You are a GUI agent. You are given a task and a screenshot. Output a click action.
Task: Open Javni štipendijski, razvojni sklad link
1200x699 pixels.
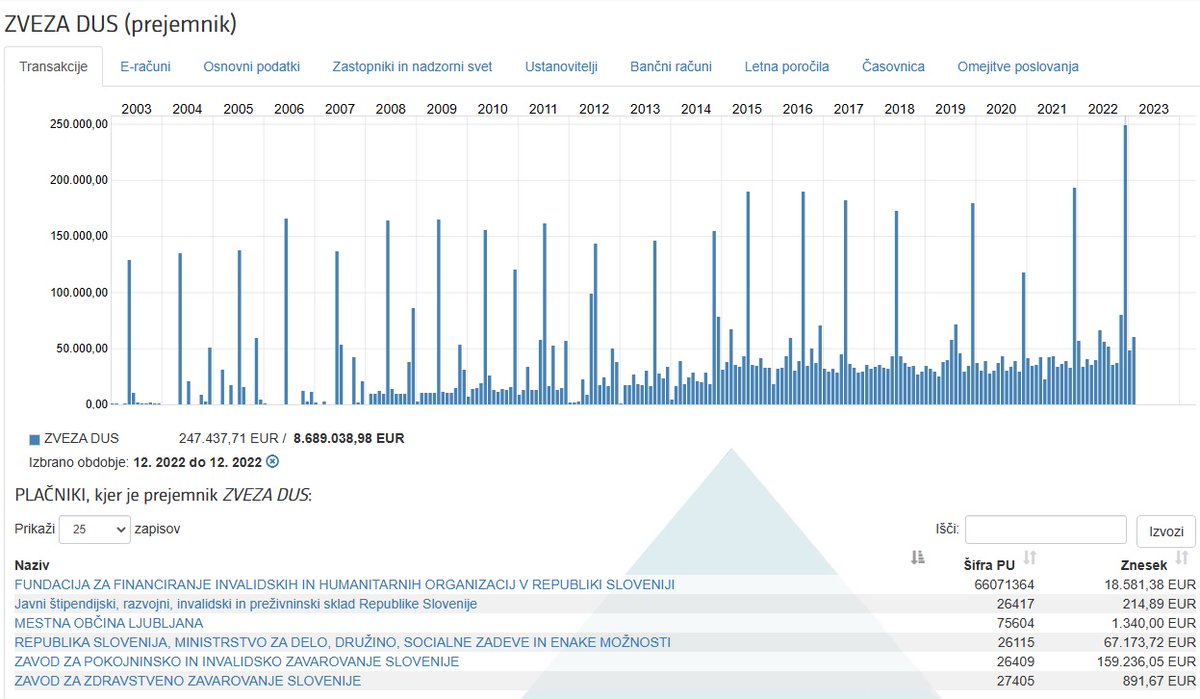point(245,604)
